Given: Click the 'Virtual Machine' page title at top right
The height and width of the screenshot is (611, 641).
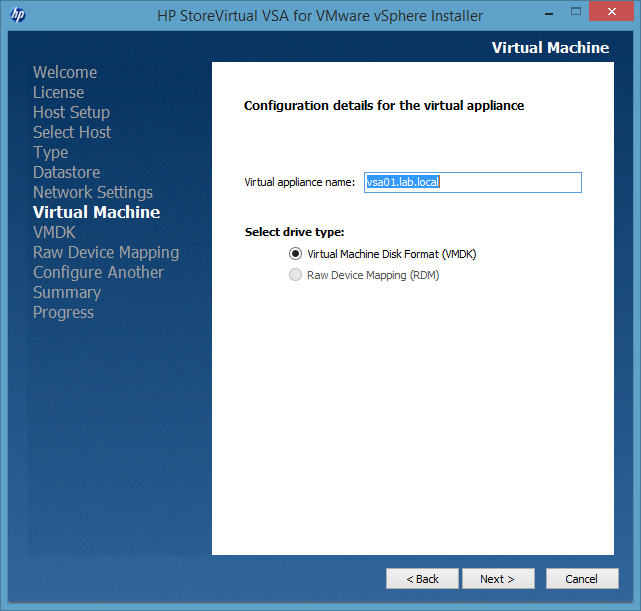Looking at the screenshot, I should 550,48.
